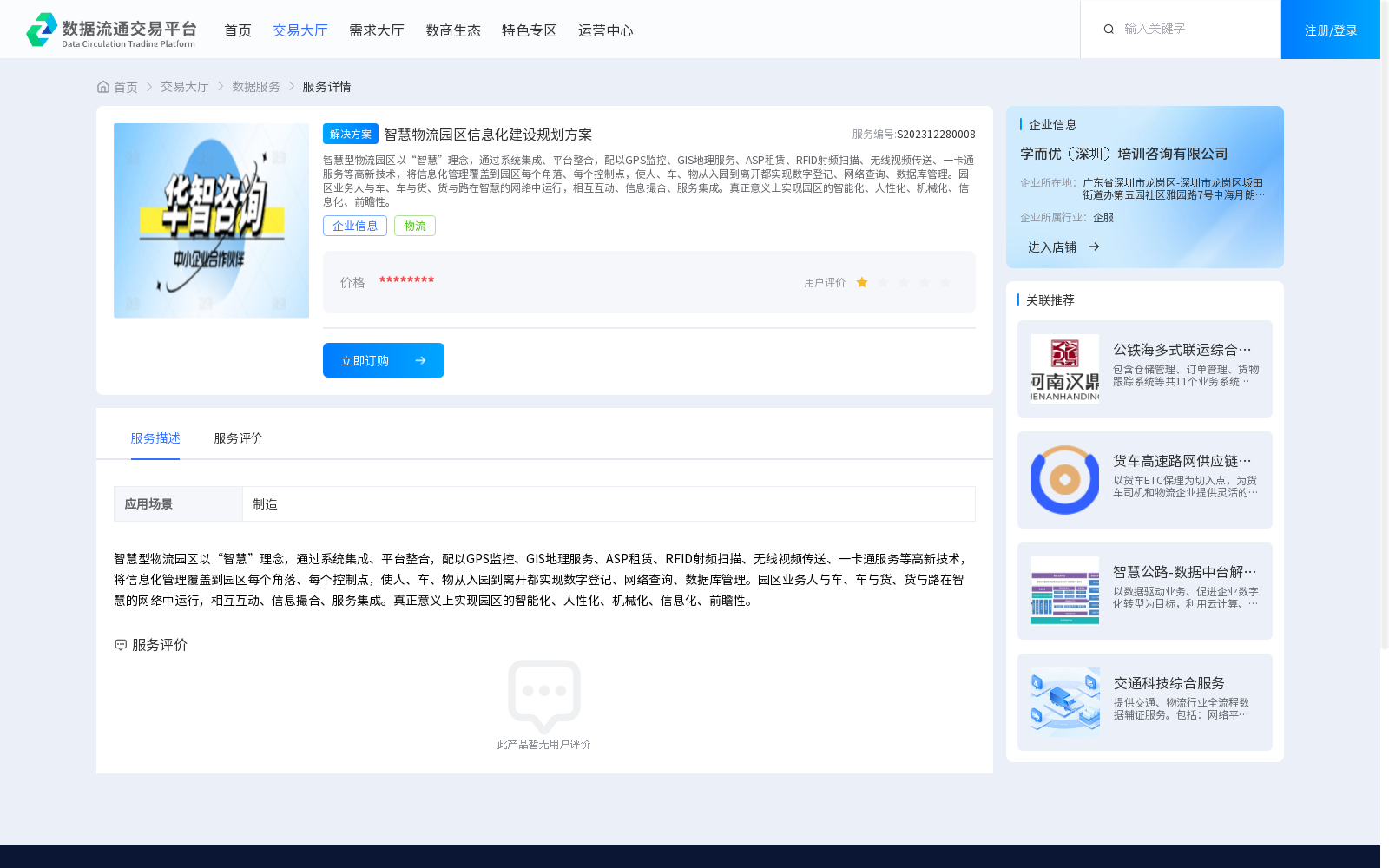
Task: Click the fifth rating star
Action: (945, 282)
